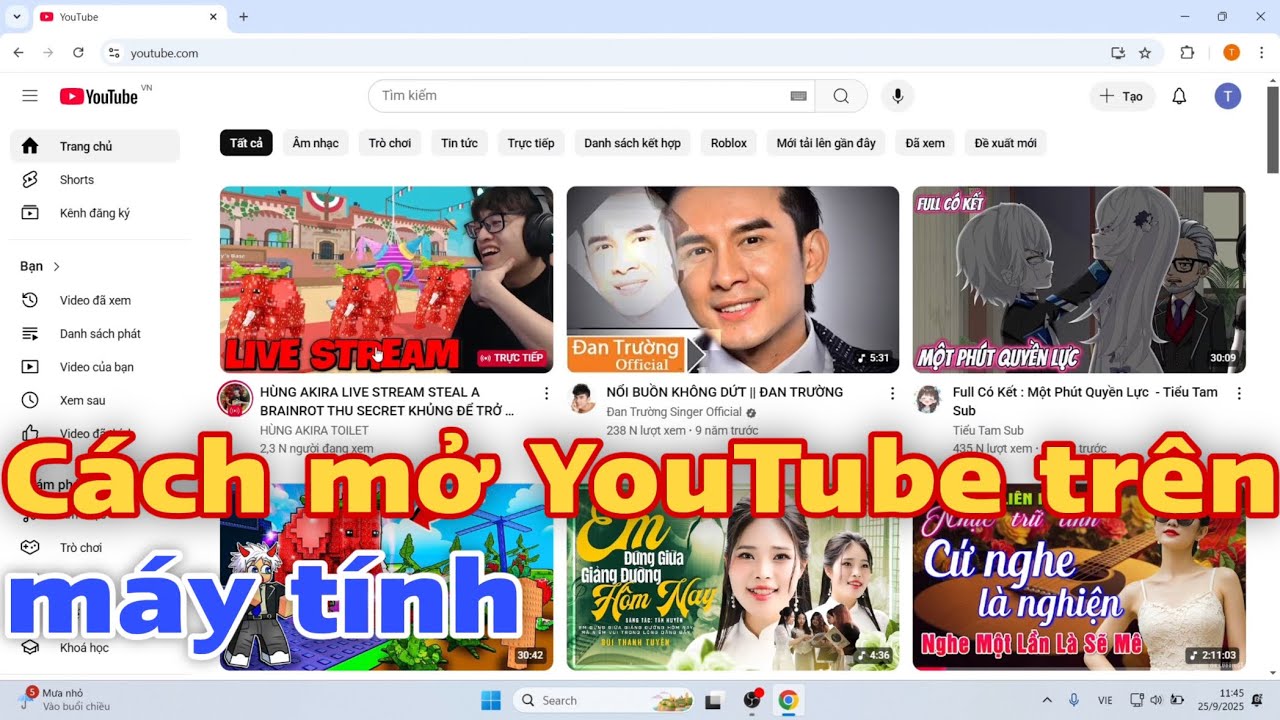Open HÙNG AKIRA live stream thumbnail
Viewport: 1280px width, 720px height.
point(386,279)
